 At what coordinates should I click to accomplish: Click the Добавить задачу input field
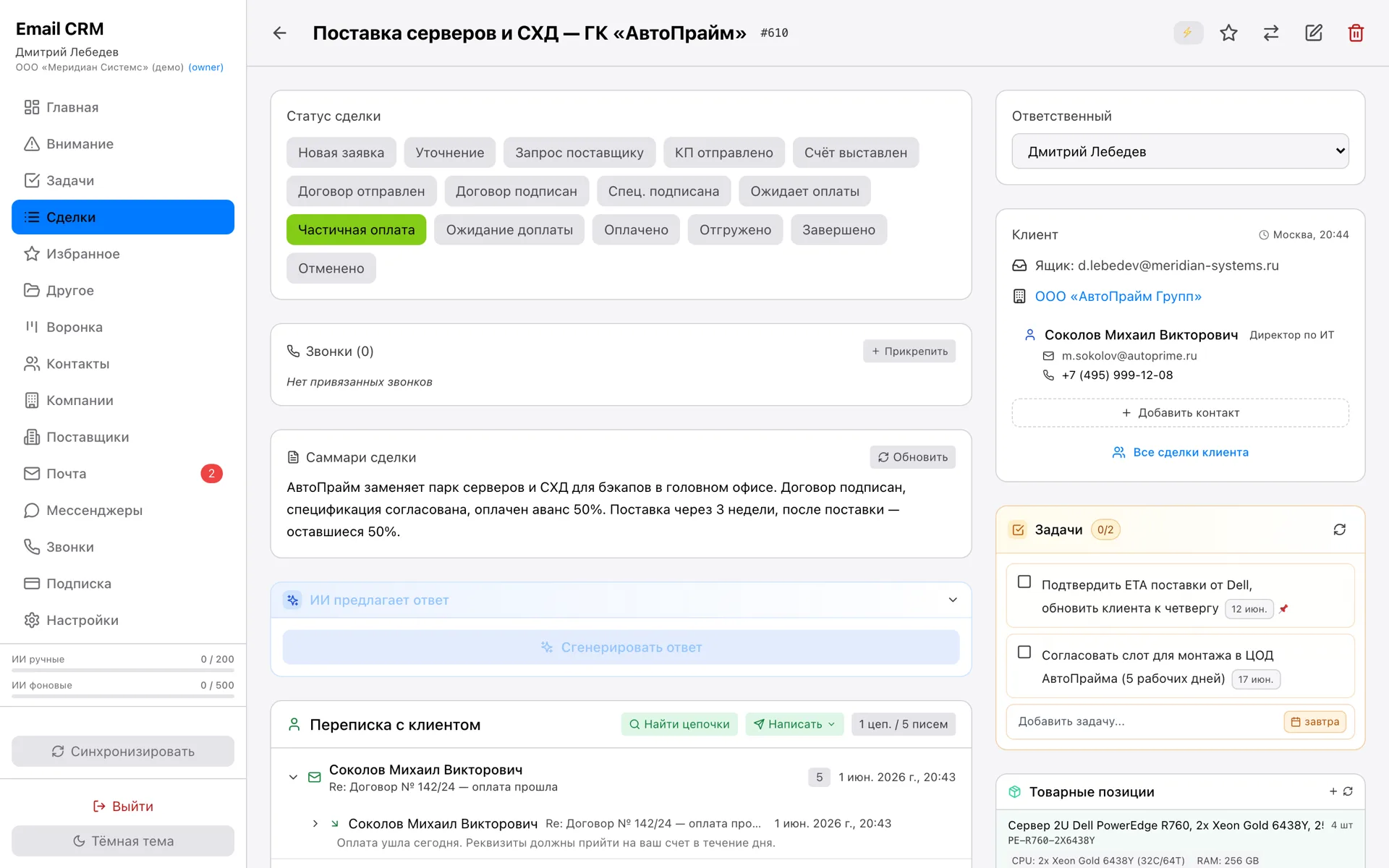coord(1147,721)
